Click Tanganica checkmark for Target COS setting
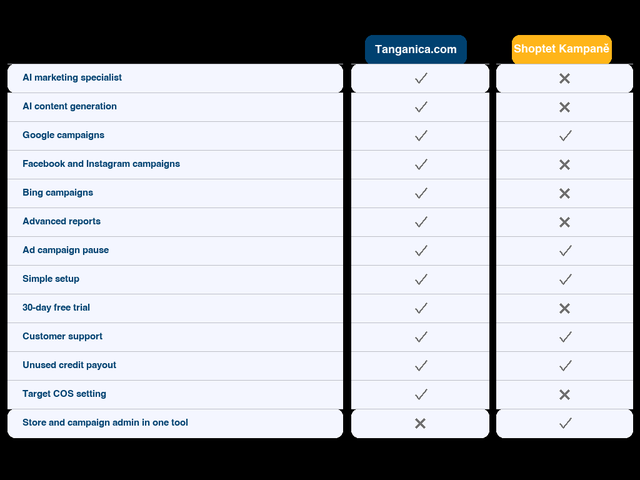The width and height of the screenshot is (640, 480). click(421, 394)
